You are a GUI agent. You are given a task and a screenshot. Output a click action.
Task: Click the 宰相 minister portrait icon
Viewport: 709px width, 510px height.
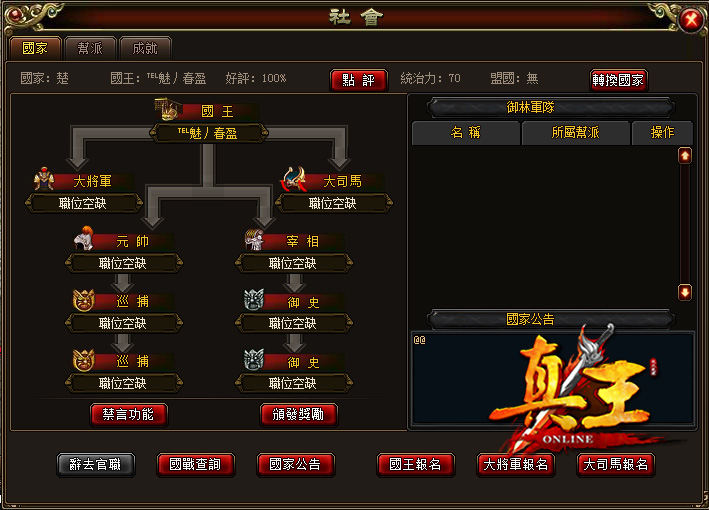[x=254, y=239]
